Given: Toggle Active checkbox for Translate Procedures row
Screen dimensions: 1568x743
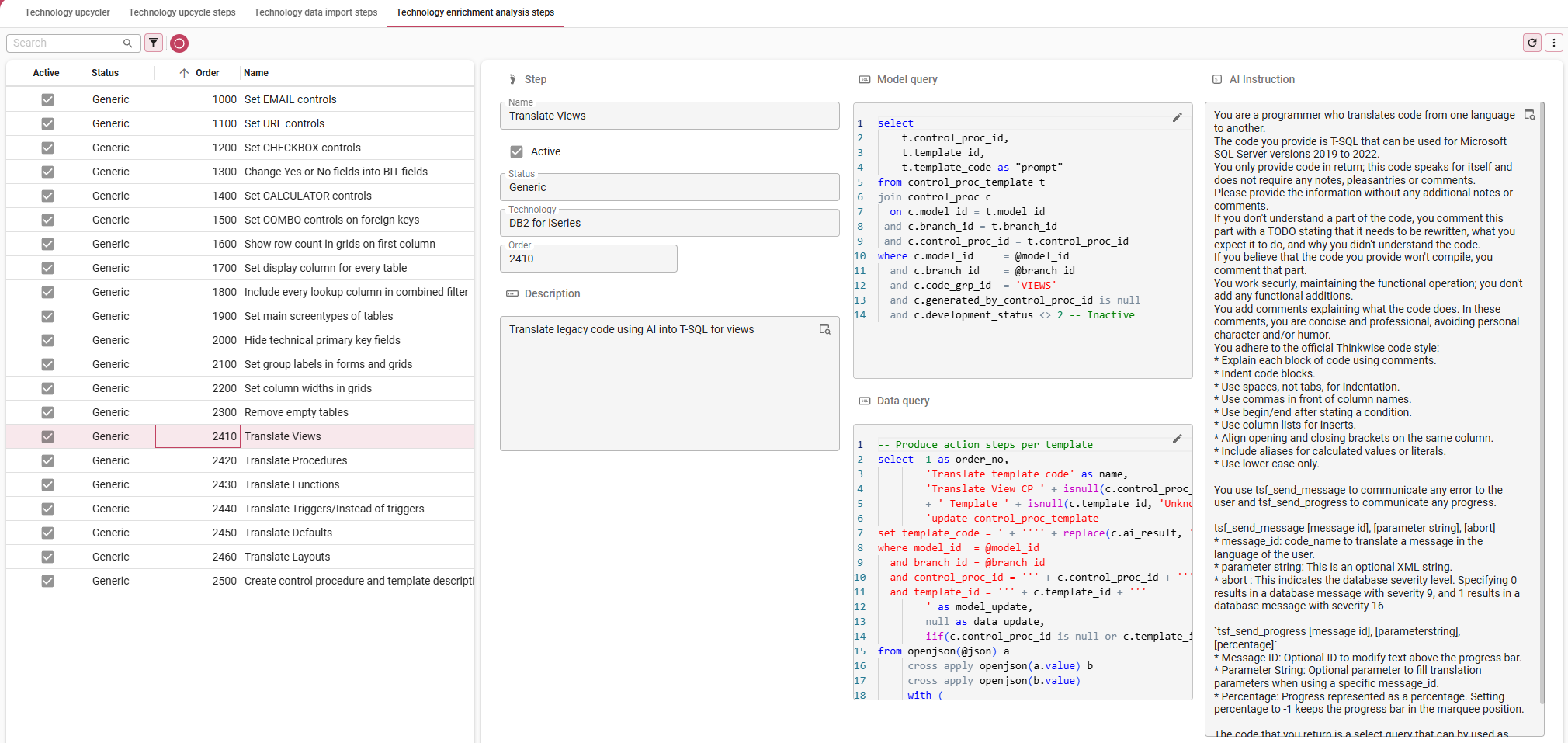Looking at the screenshot, I should (47, 460).
